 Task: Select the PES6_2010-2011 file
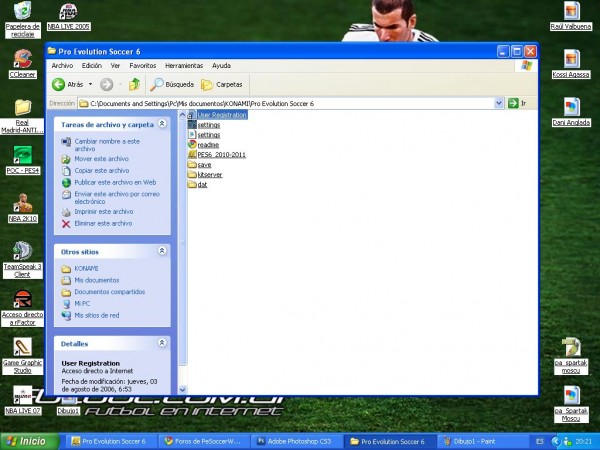(217, 155)
